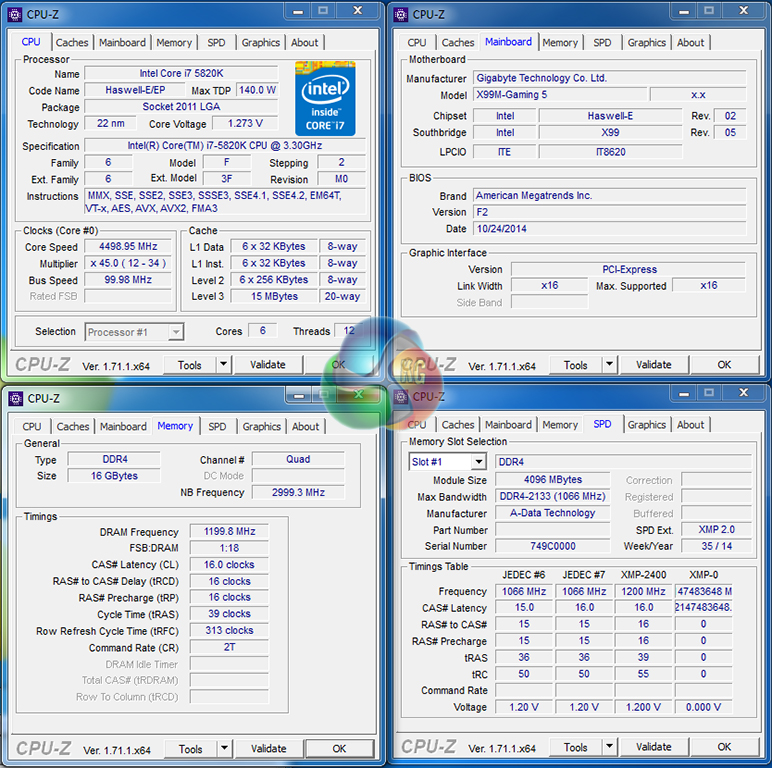Open the Slot #1 memory slot dropdown

pyautogui.click(x=478, y=462)
